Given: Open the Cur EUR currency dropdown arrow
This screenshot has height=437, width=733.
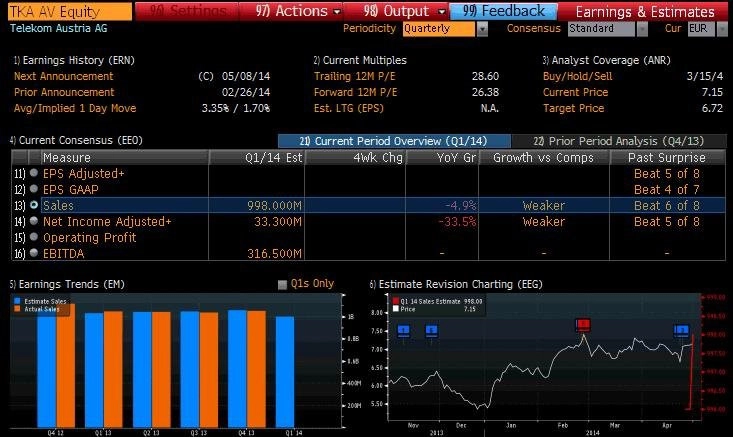Looking at the screenshot, I should click(x=722, y=29).
